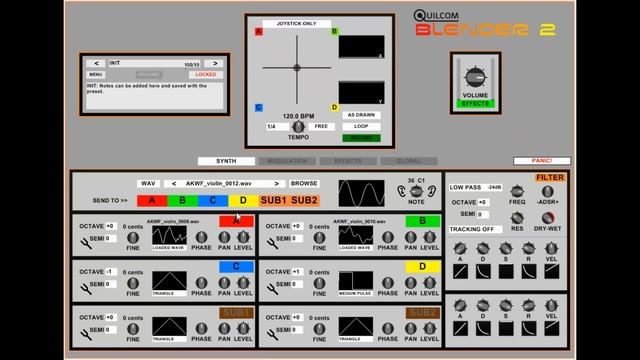Select the lower envelope Attack curve shape

pos(460,329)
